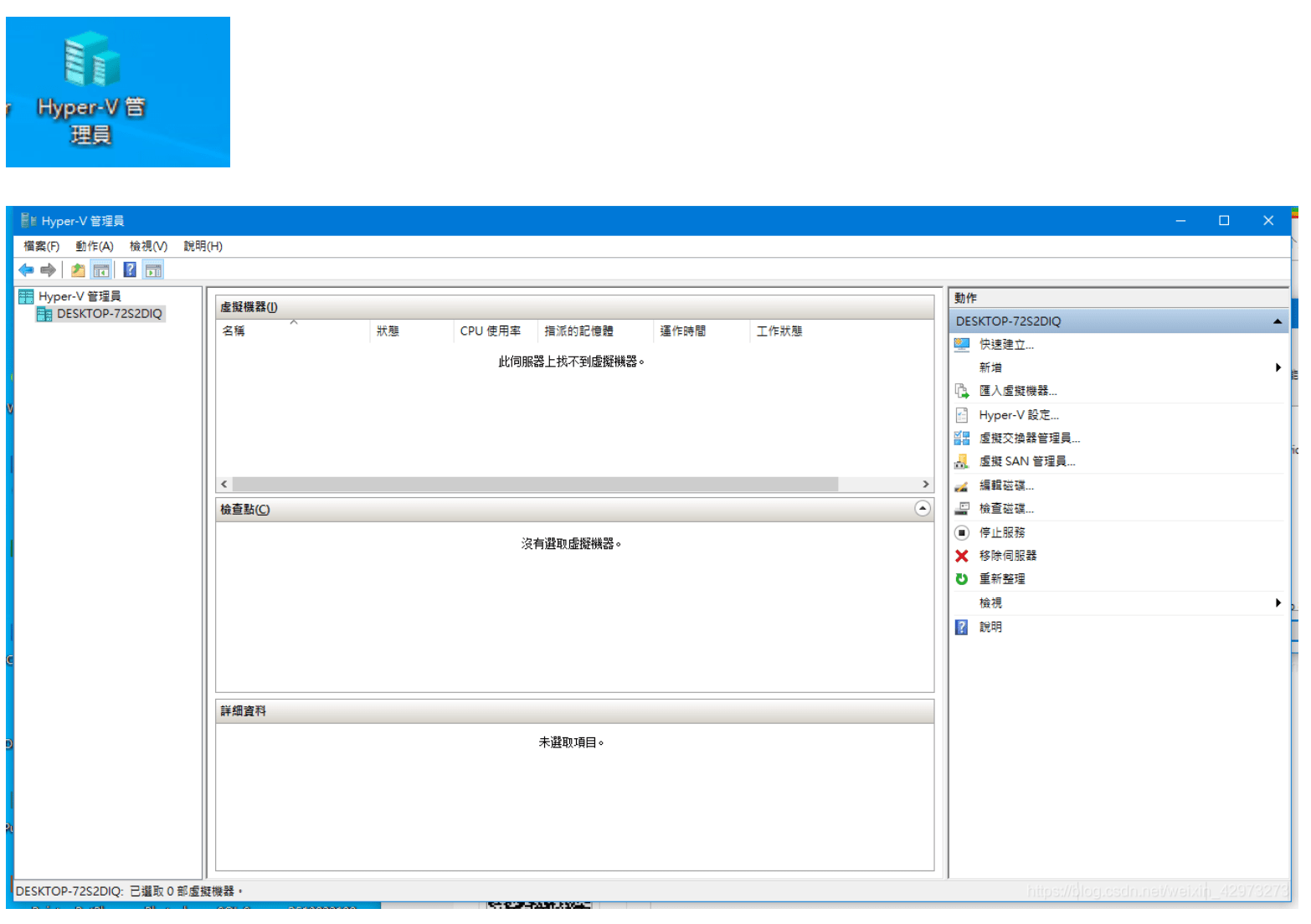
Task: Click the 停止服務 stop circle icon
Action: click(962, 532)
